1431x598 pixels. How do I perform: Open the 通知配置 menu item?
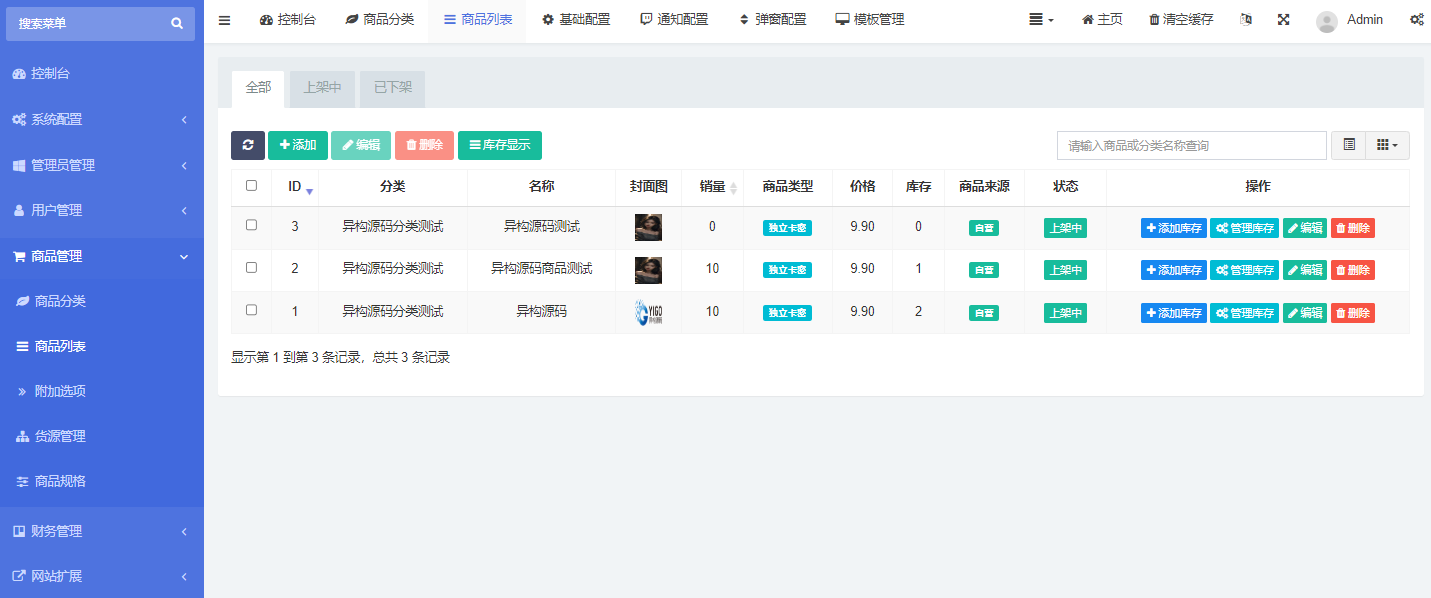[676, 18]
